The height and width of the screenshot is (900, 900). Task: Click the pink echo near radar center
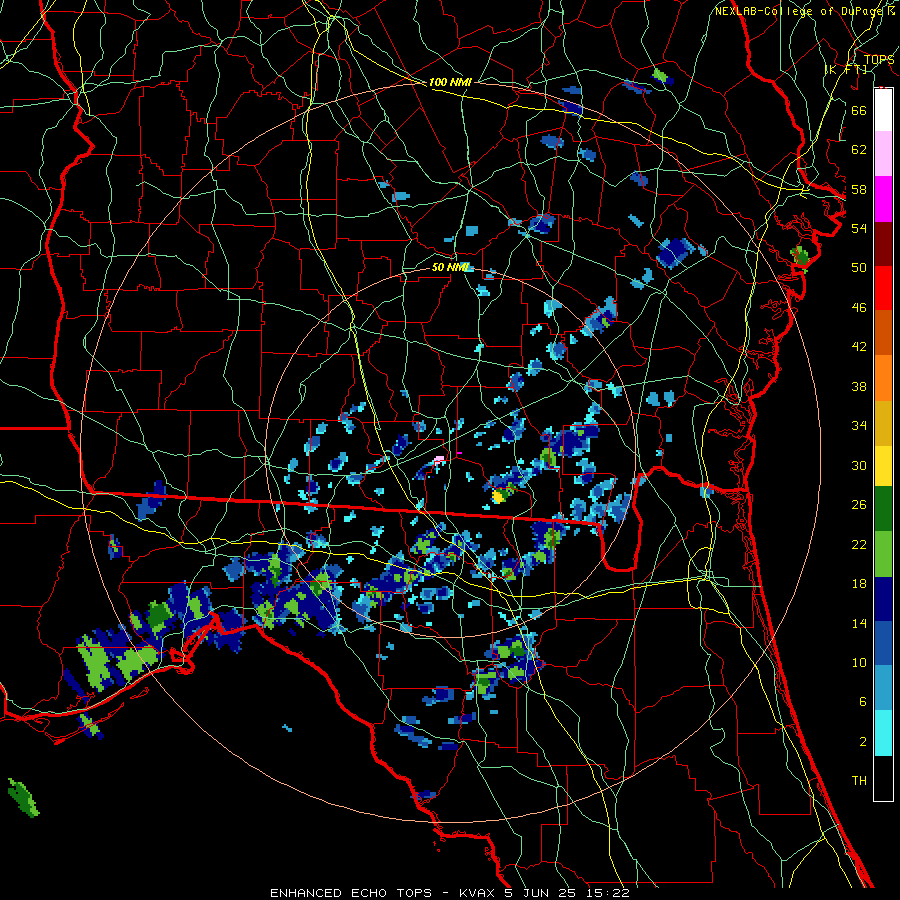tap(440, 459)
